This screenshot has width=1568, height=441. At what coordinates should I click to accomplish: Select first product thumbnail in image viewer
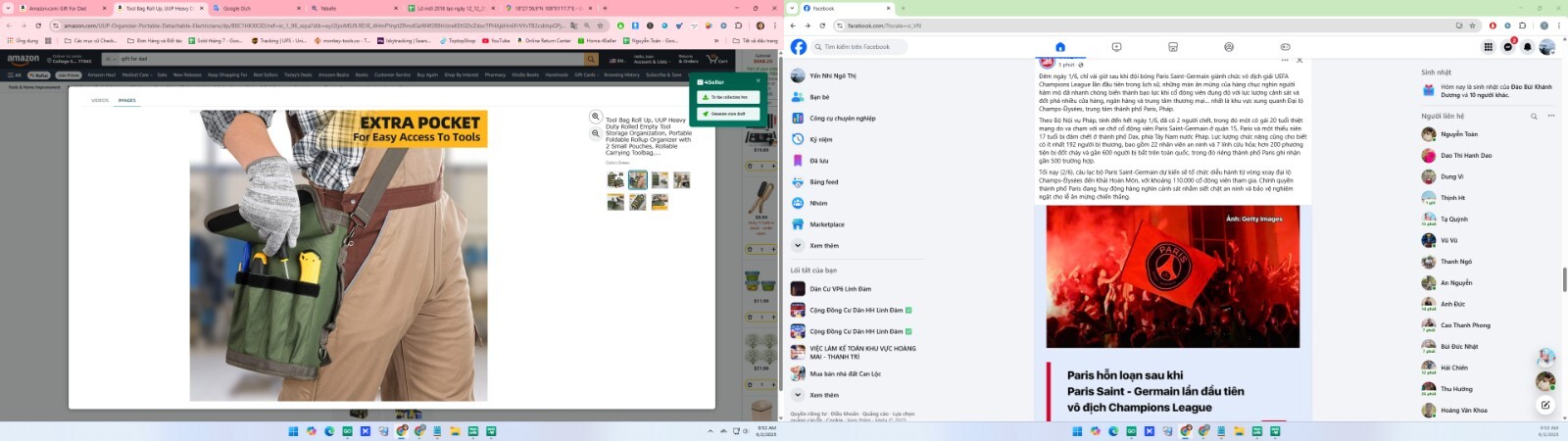(x=615, y=179)
